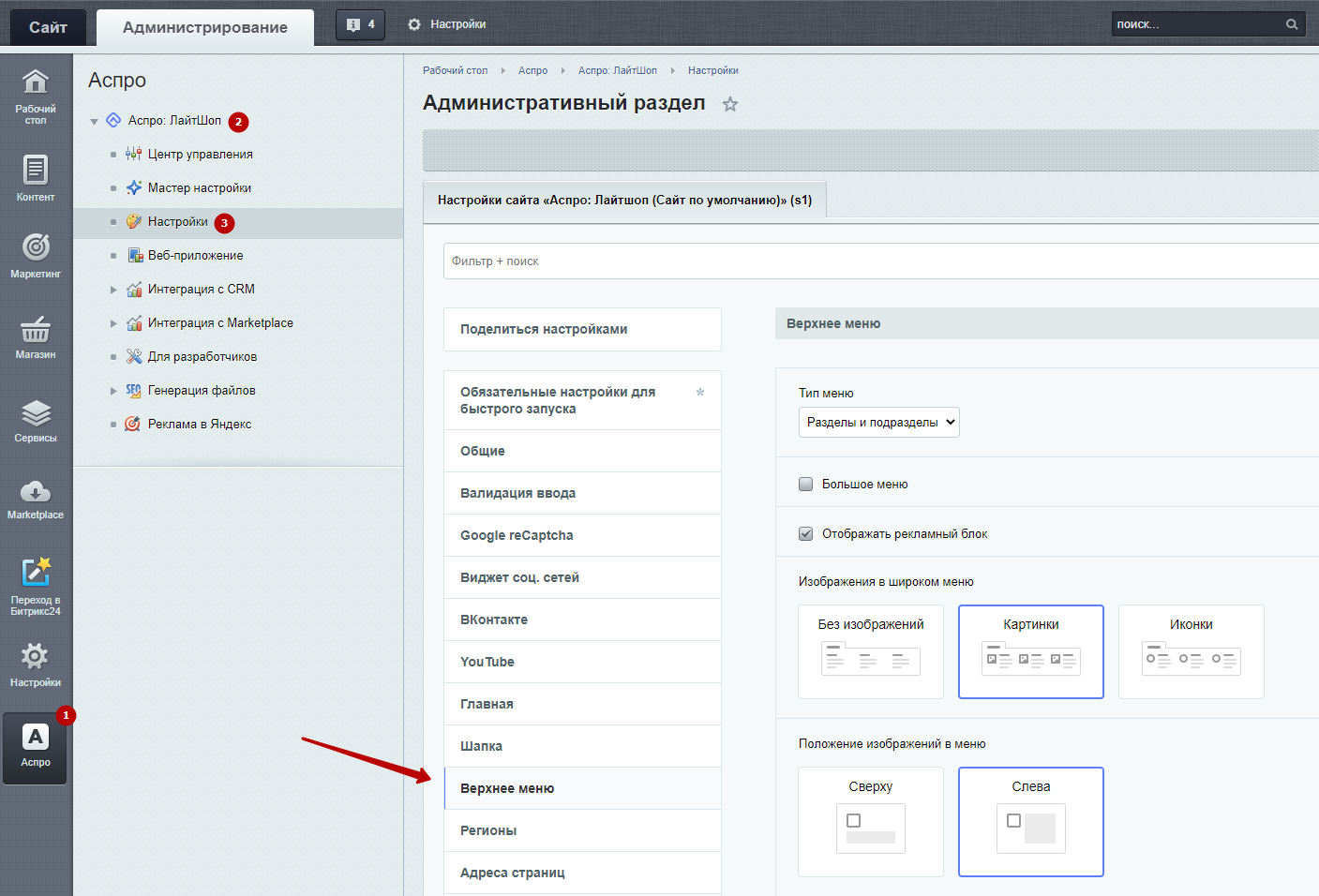
Task: Click breadcrumb arrow after Аспро: ЛайтШоп
Action: click(x=672, y=70)
